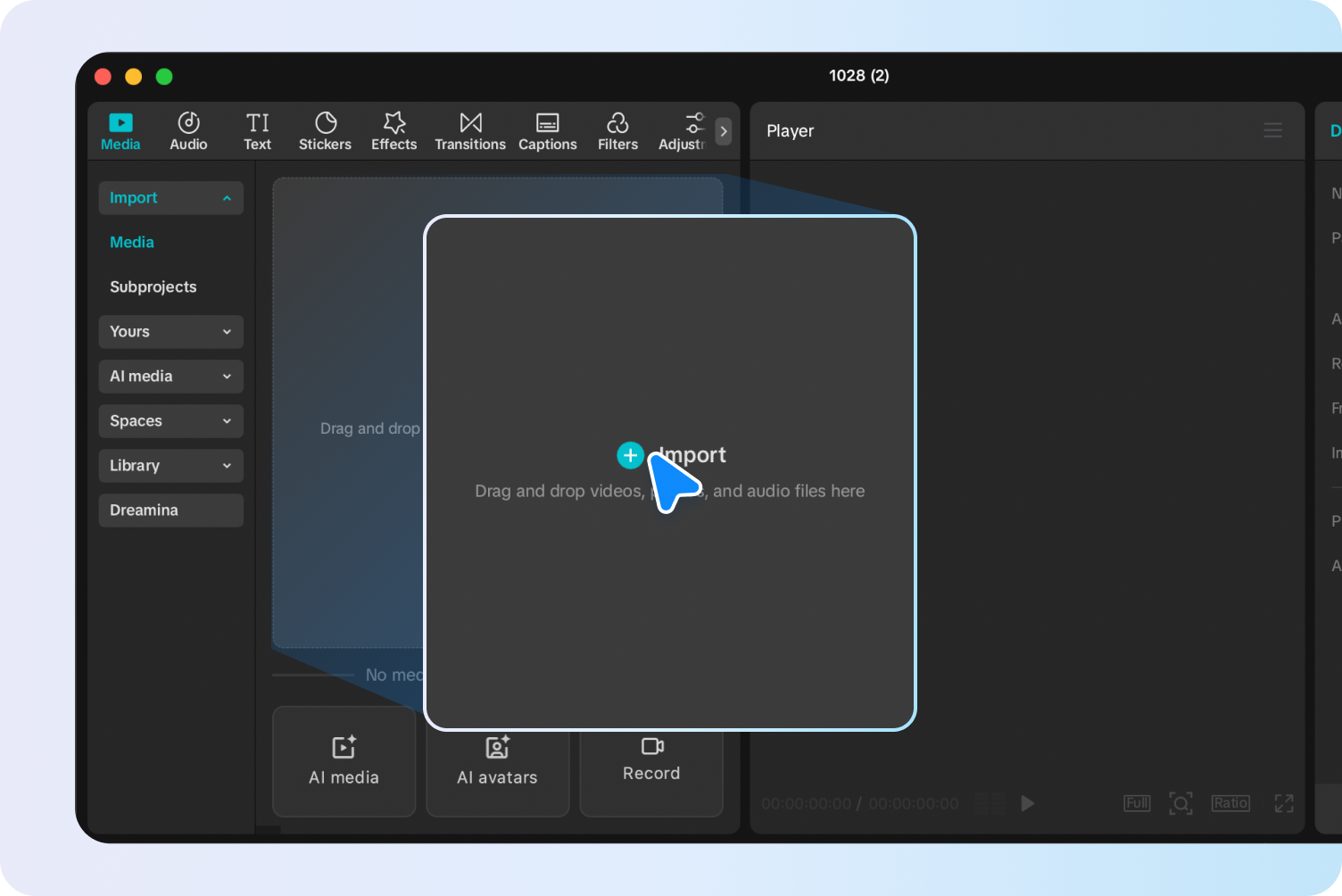
Task: Toggle Ratio display in the player
Action: click(x=1230, y=803)
